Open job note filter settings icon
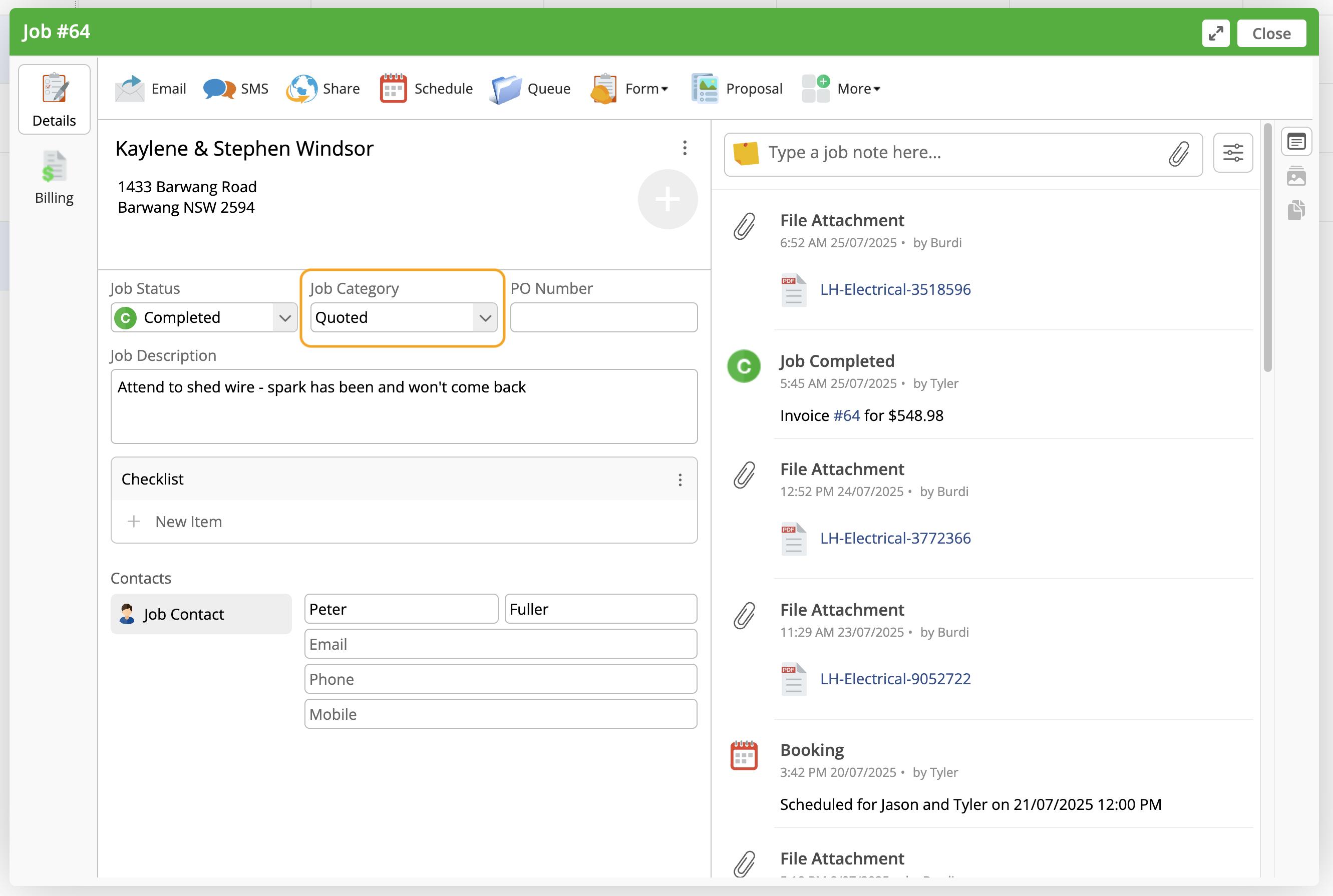The height and width of the screenshot is (896, 1333). (x=1232, y=153)
